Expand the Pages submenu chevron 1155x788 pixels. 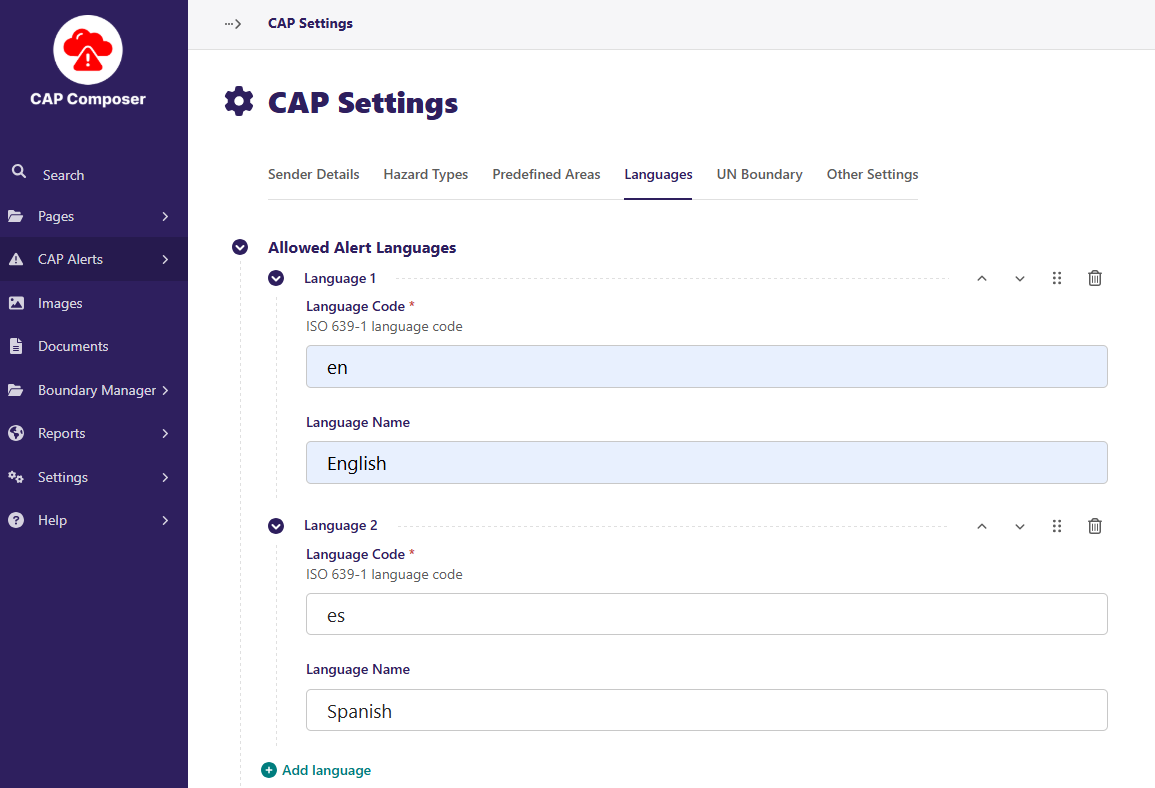[x=165, y=216]
